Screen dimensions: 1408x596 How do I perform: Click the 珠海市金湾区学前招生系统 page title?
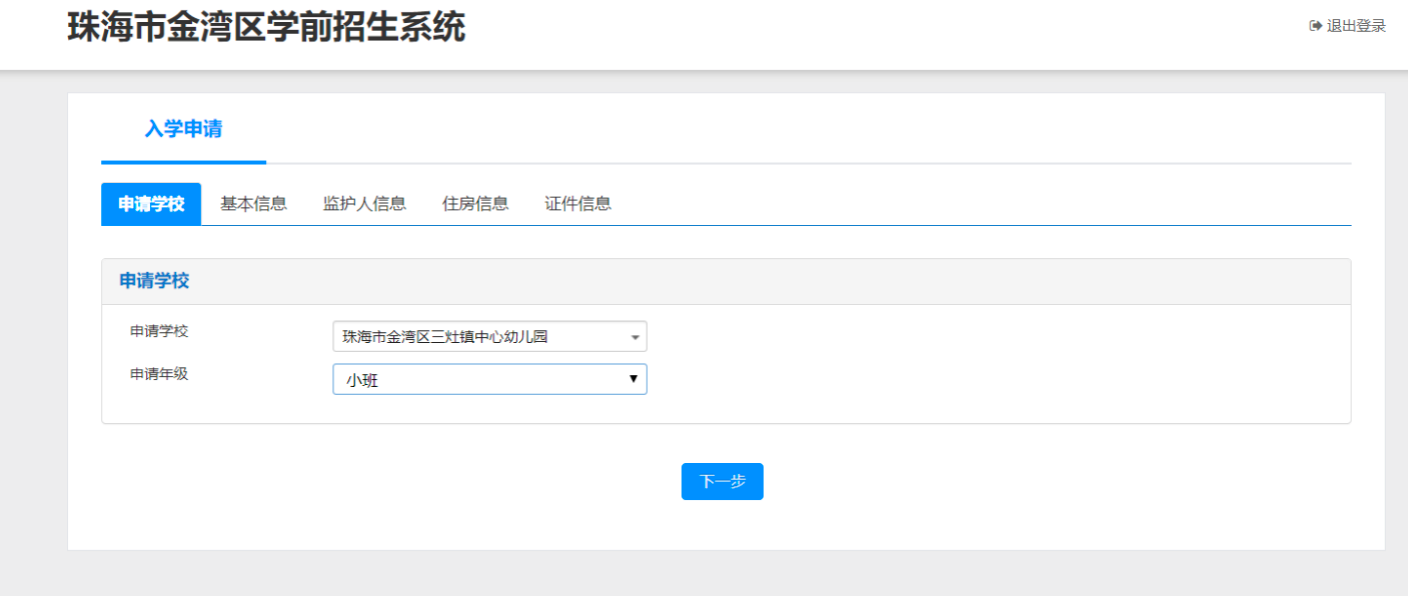pyautogui.click(x=266, y=27)
